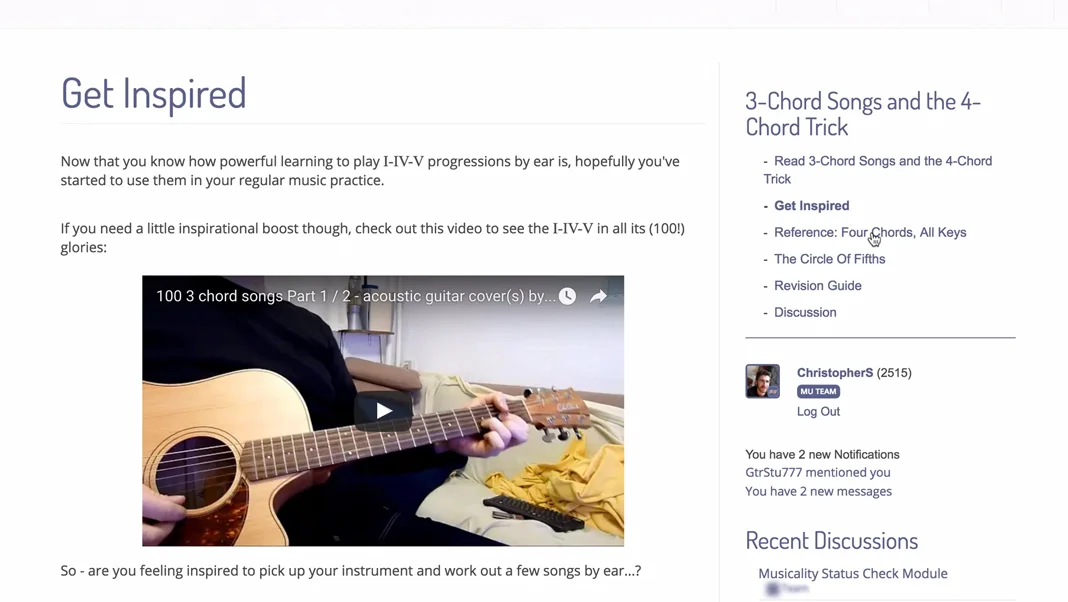Play the 100 3 chord songs video
This screenshot has width=1068, height=602.
pos(383,411)
